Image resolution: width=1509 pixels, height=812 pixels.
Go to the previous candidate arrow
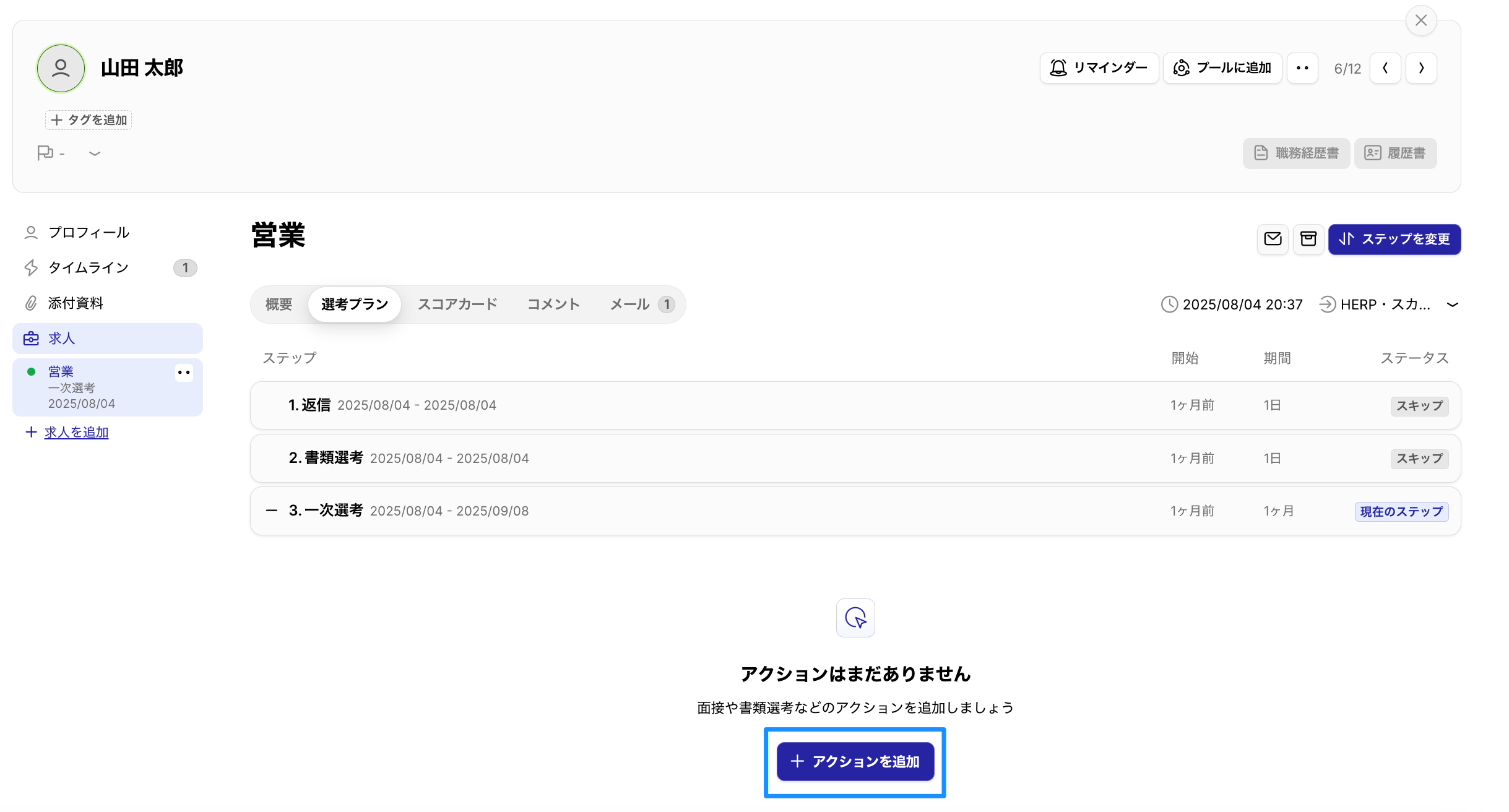pyautogui.click(x=1385, y=68)
